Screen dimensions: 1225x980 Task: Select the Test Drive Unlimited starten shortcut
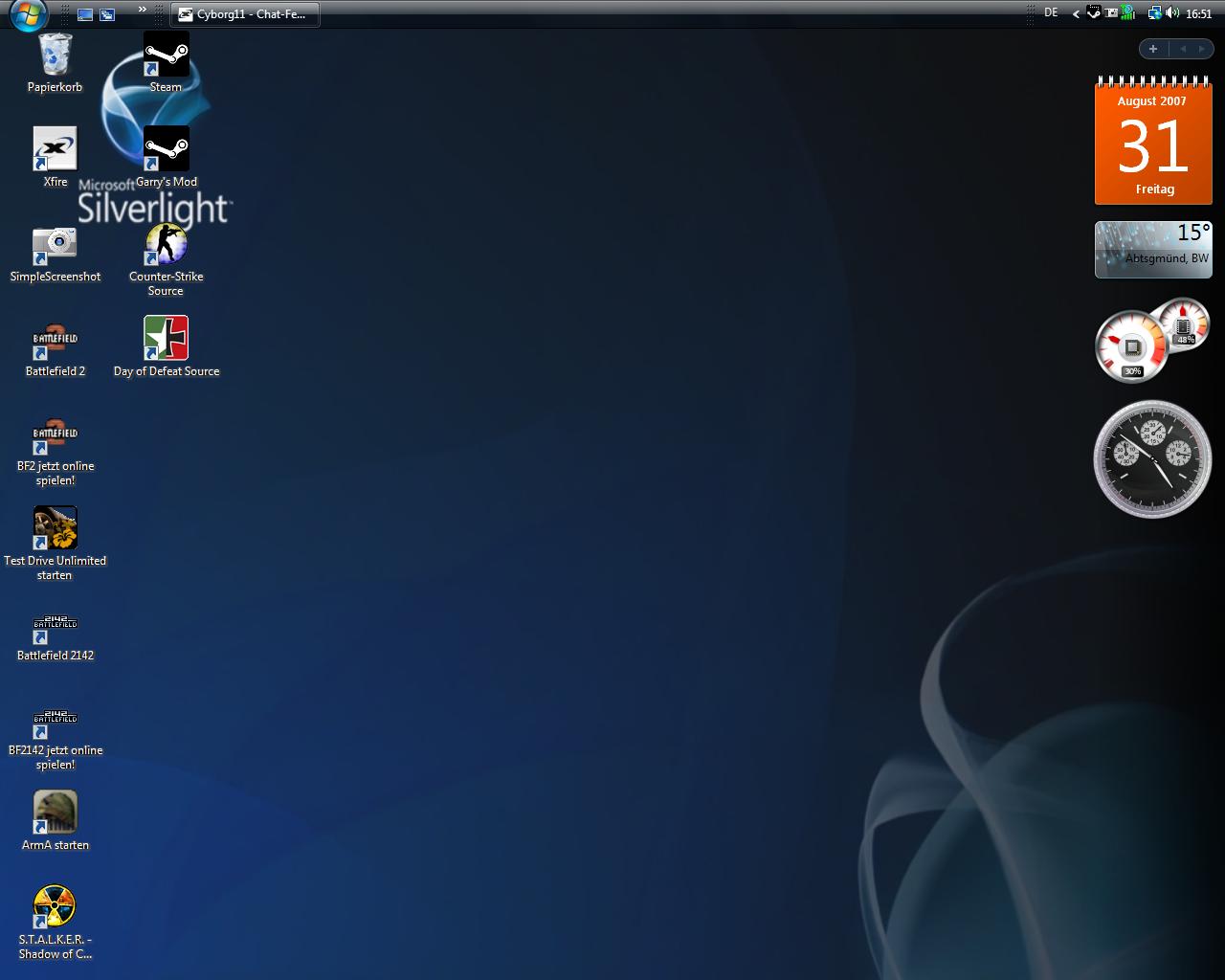click(55, 545)
